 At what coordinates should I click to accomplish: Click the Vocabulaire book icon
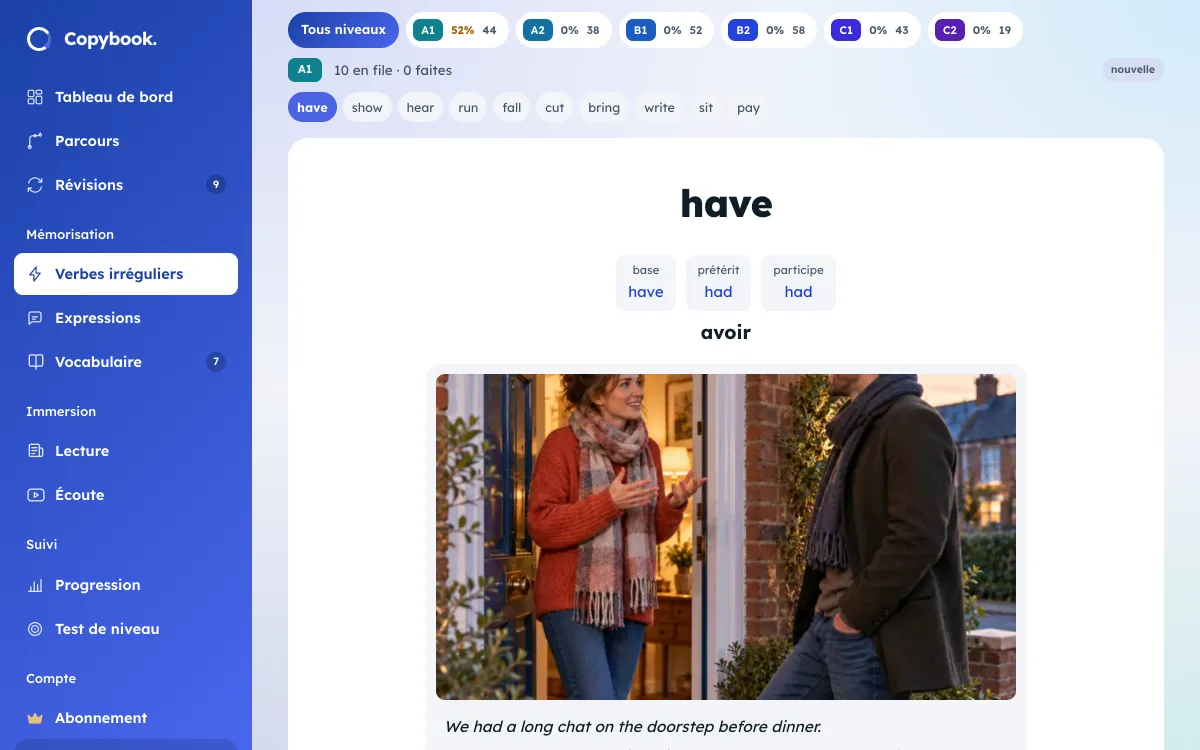coord(35,362)
